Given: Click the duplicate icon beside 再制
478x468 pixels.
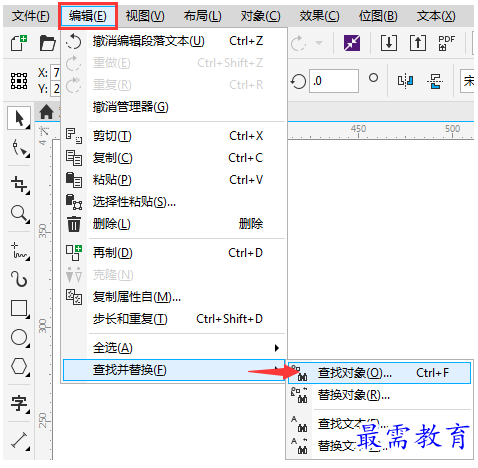Looking at the screenshot, I should 74,253.
